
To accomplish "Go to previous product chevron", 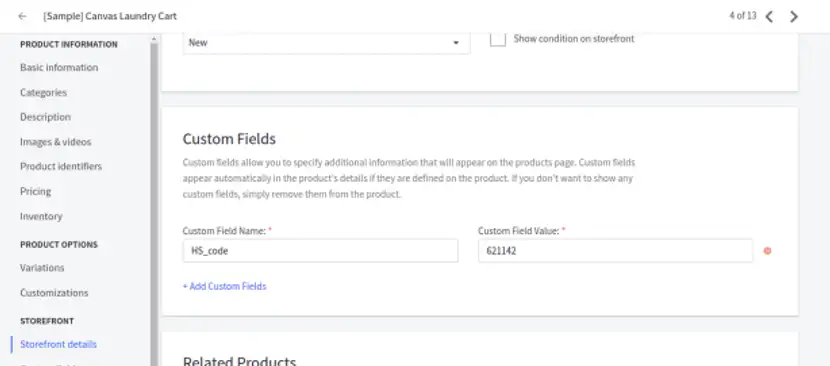I will tap(769, 16).
